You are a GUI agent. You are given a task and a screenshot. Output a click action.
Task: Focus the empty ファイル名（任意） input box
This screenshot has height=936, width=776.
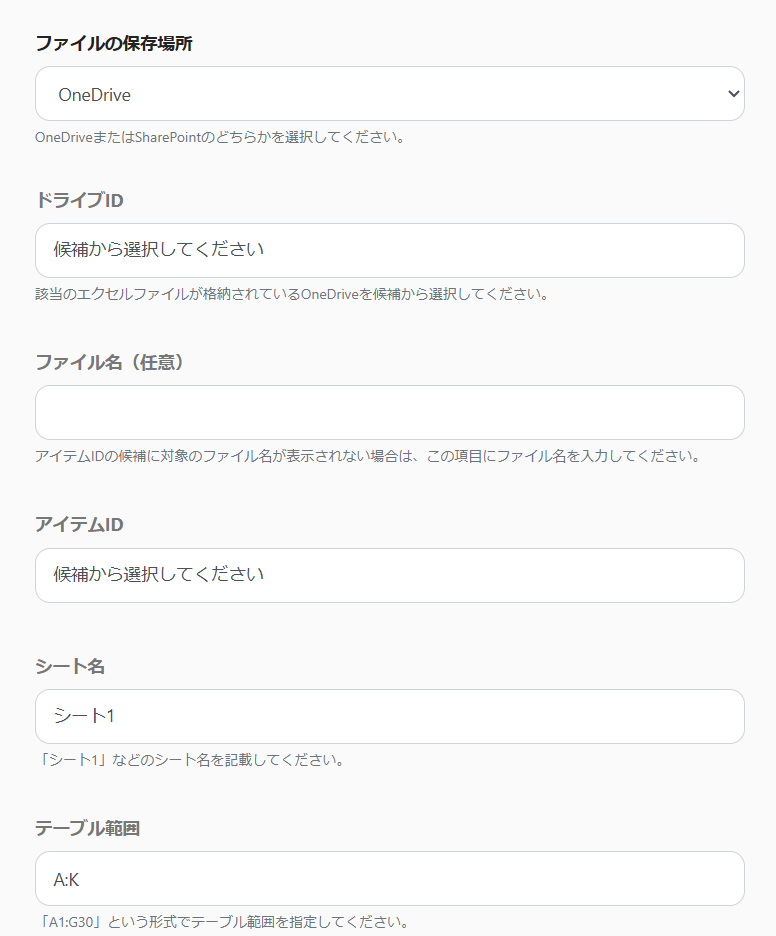tap(389, 412)
